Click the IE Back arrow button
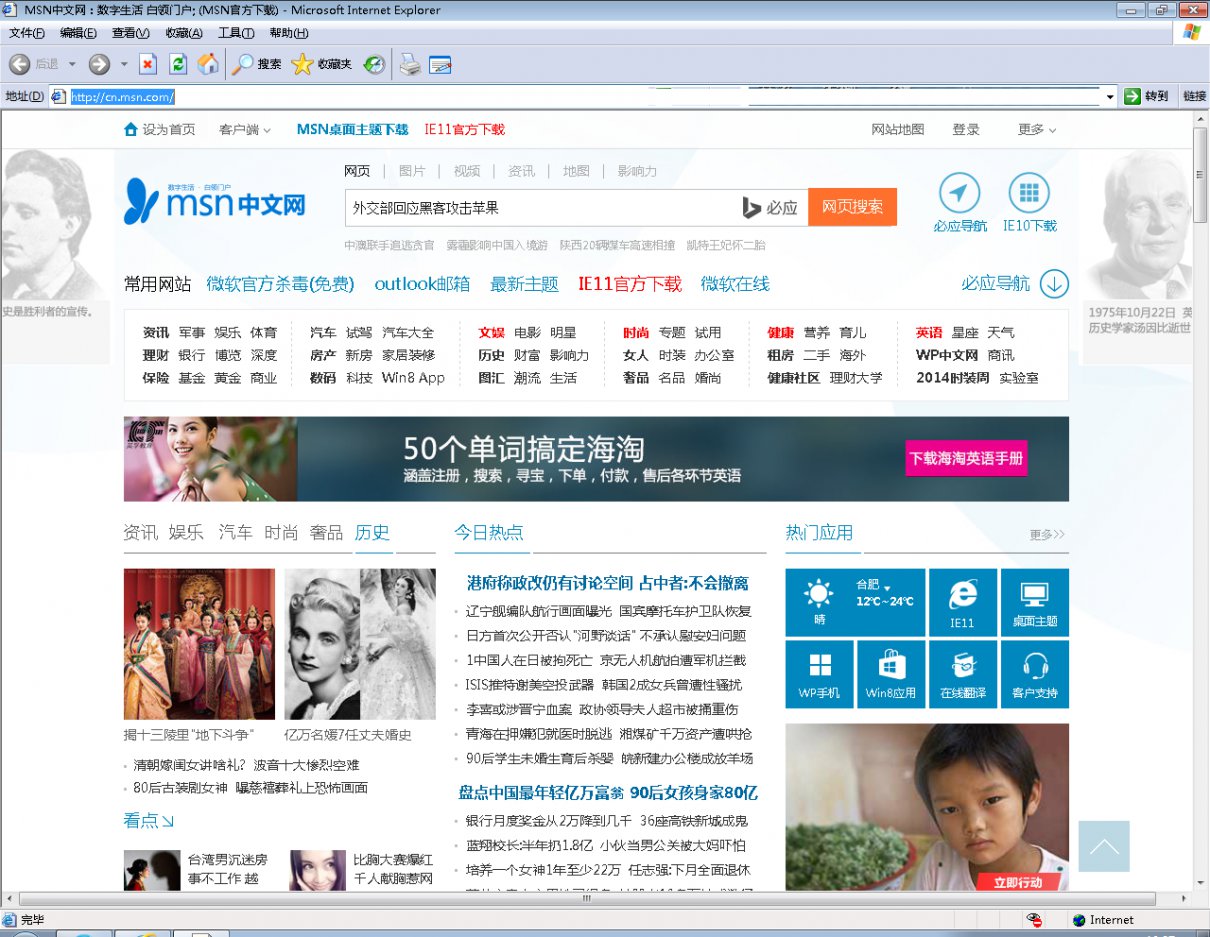1210x937 pixels. pyautogui.click(x=19, y=64)
